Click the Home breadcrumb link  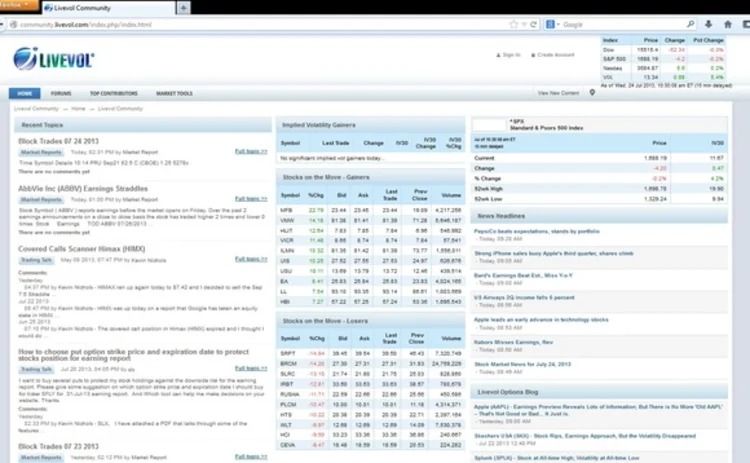click(x=78, y=109)
